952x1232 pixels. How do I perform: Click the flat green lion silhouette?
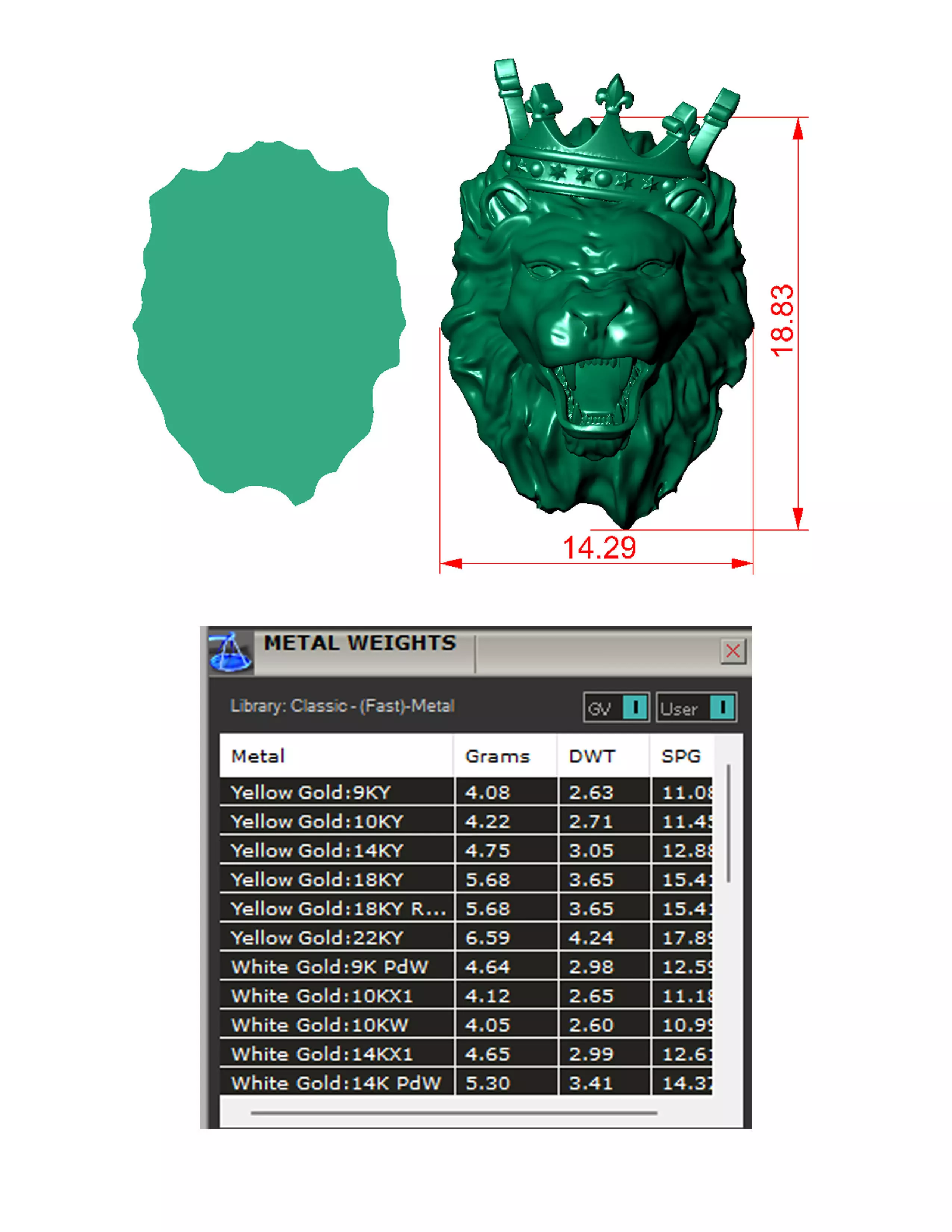269,323
